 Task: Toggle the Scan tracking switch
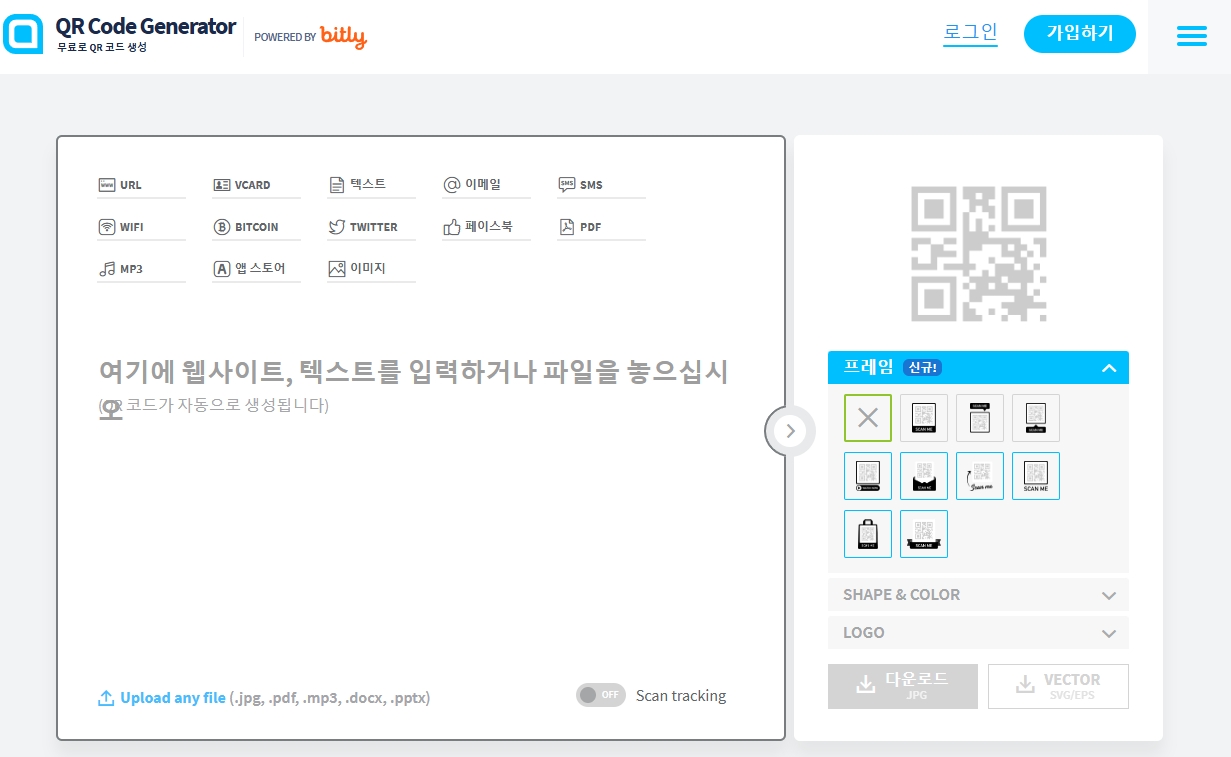[x=601, y=695]
